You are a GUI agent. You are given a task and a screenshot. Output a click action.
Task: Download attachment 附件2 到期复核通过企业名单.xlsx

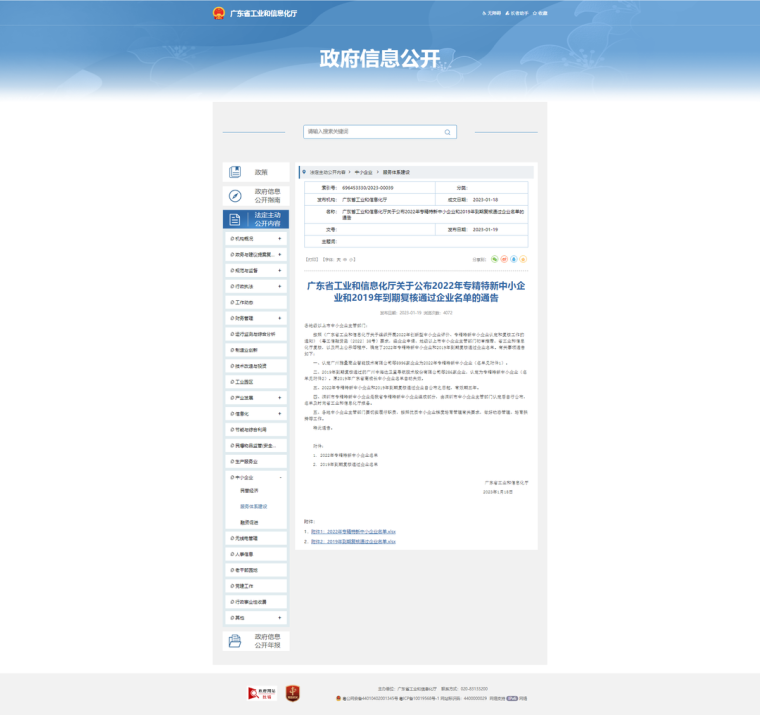coord(352,541)
